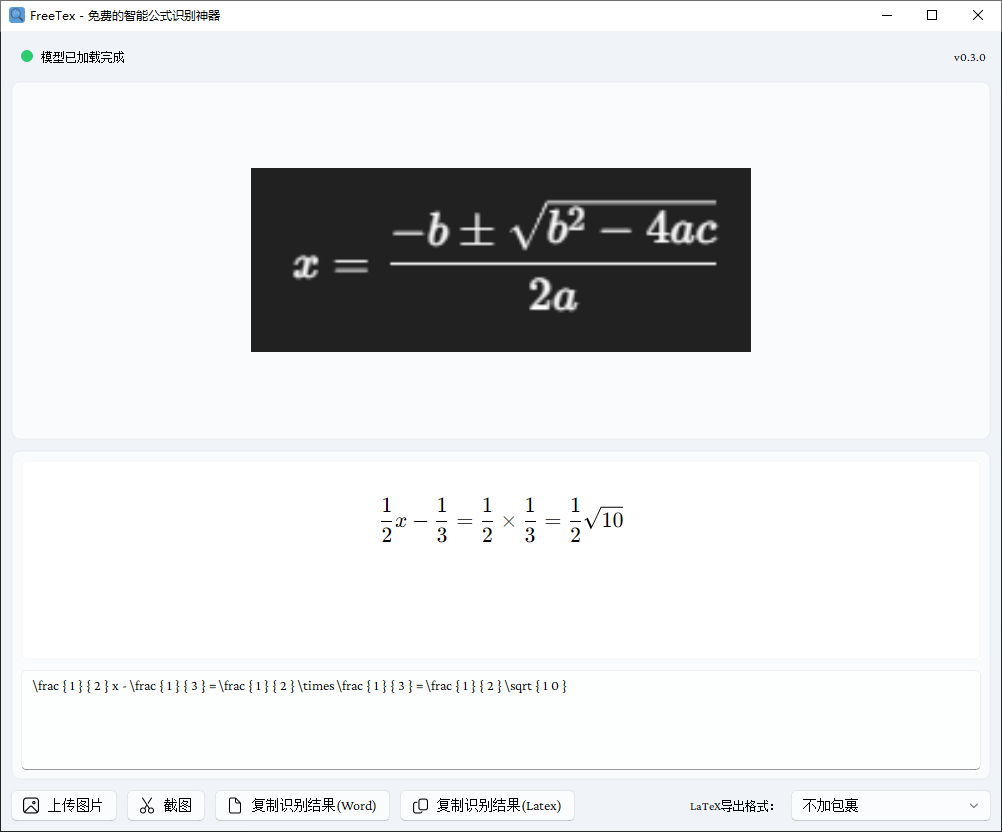Click the dropdown chevron beside 不加包裹
Screen dimensions: 1002x832
pos(973,806)
